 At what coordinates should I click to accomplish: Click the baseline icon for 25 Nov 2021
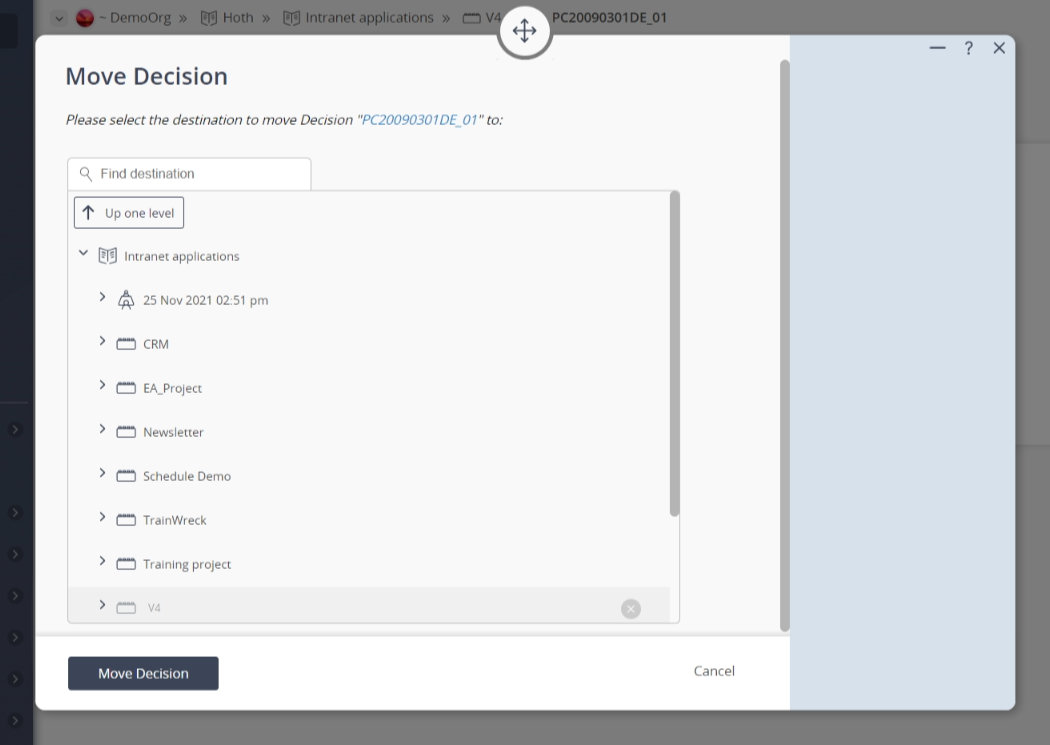(x=126, y=300)
